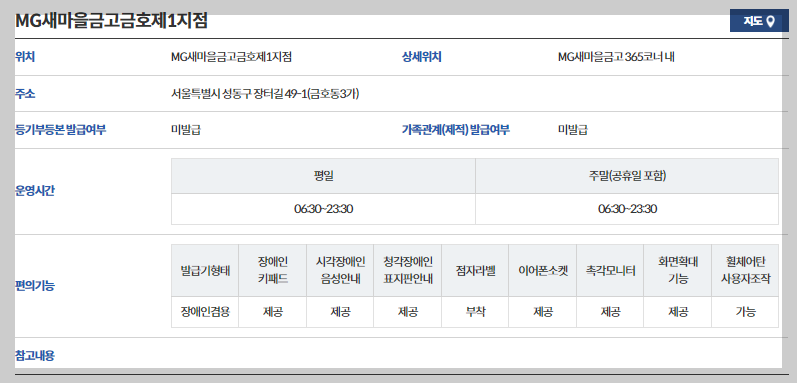Select 제공 under 이어폰소켓
This screenshot has height=383, width=797.
point(542,312)
